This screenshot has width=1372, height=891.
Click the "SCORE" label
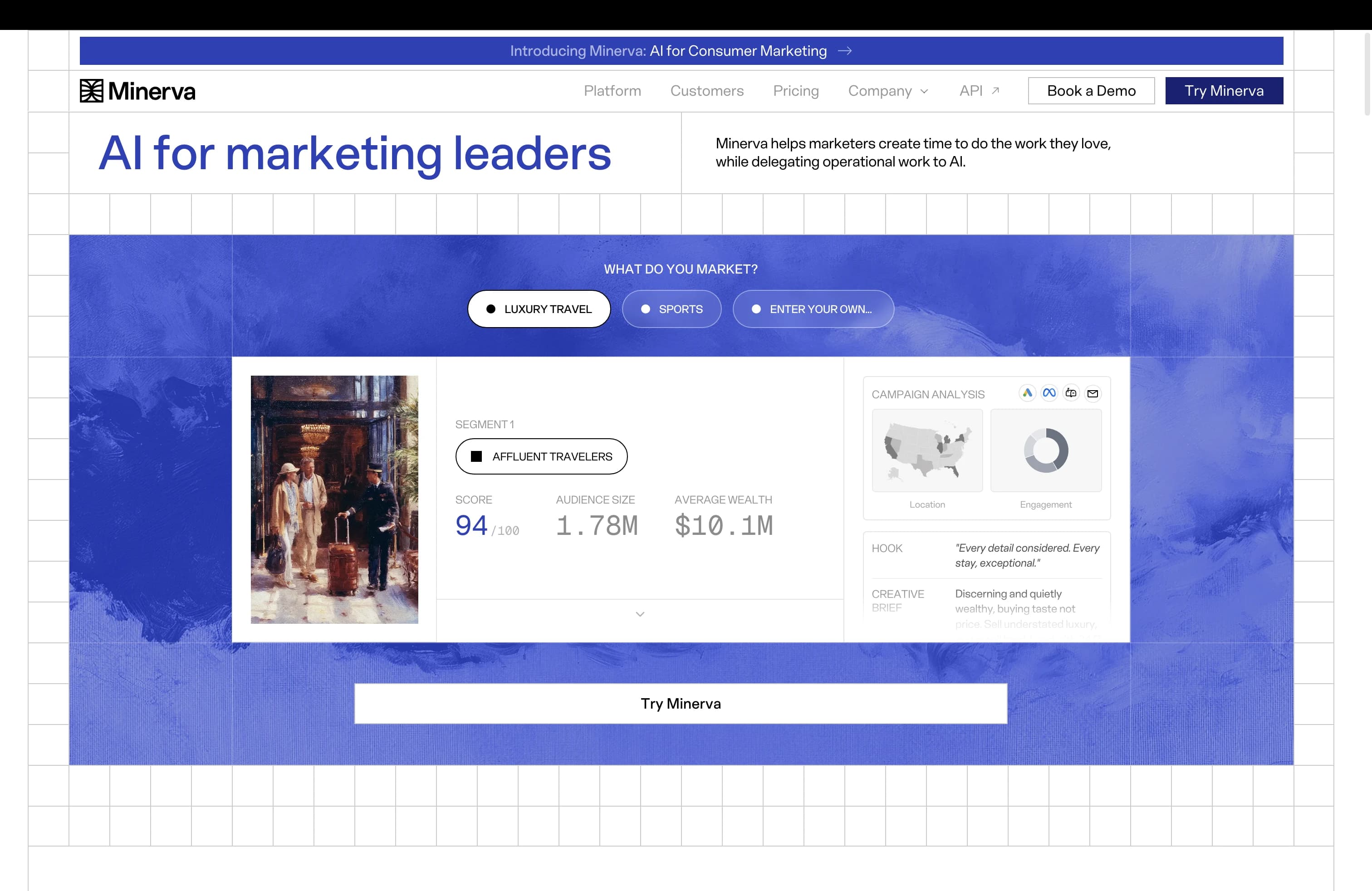click(x=474, y=499)
